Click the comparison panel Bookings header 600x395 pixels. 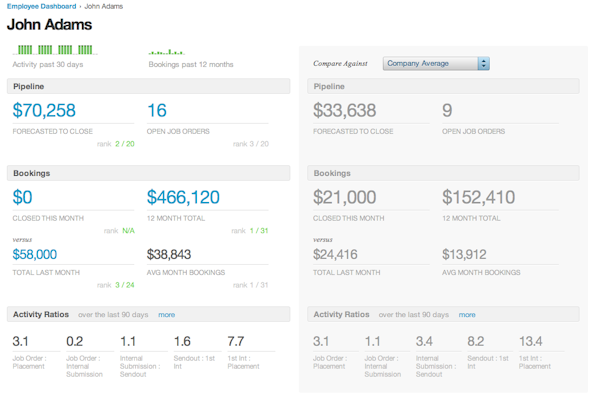[x=443, y=173]
